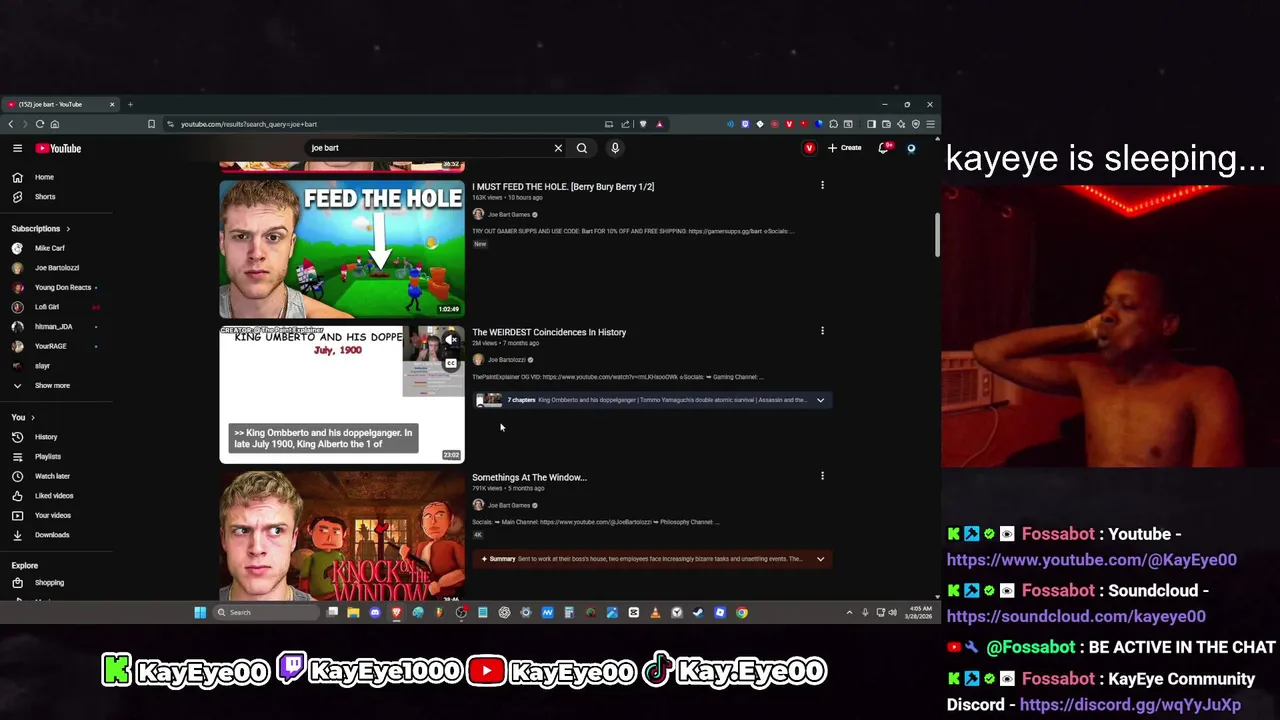Expand Subscriptions section header
The width and height of the screenshot is (1280, 720).
[x=41, y=229]
